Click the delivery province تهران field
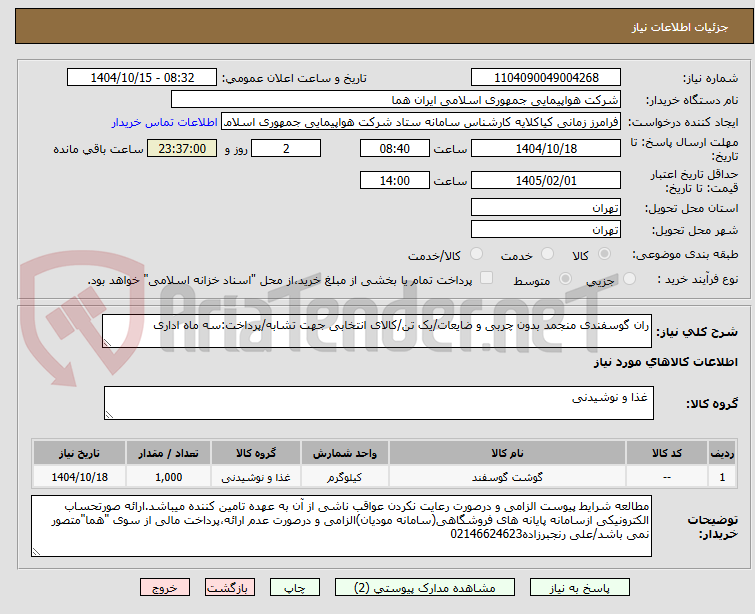 coord(546,208)
